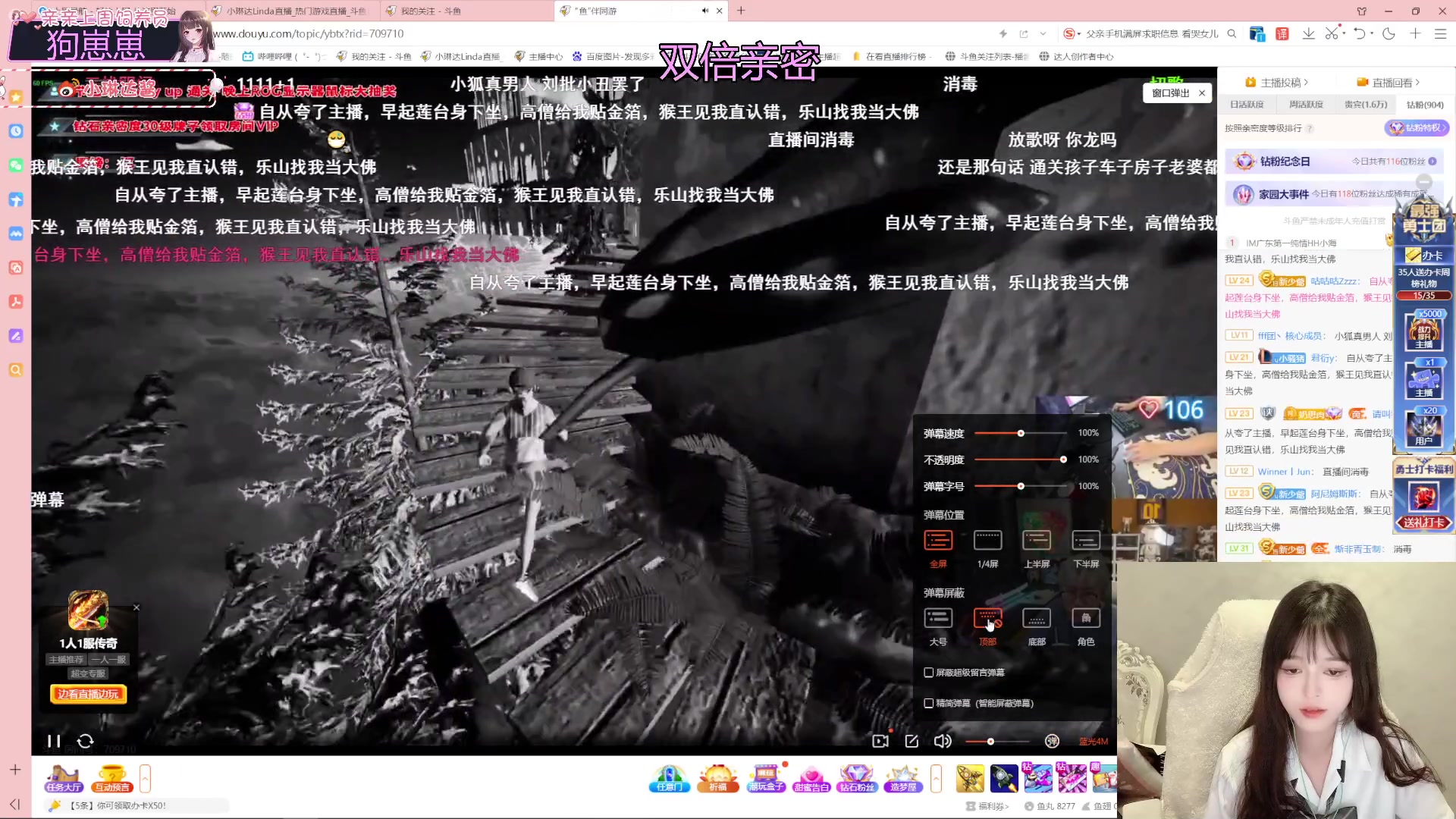The width and height of the screenshot is (1456, 819).
Task: Click 窗口弹出 to pop out window
Action: (x=1170, y=93)
